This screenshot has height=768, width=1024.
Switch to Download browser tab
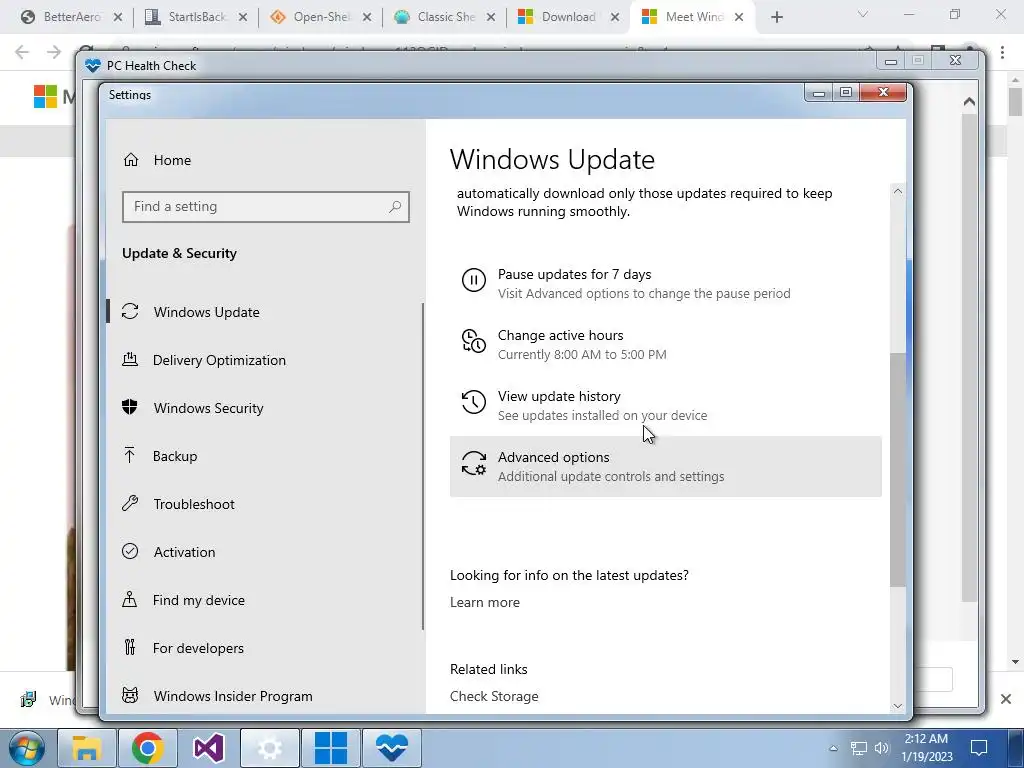568,17
